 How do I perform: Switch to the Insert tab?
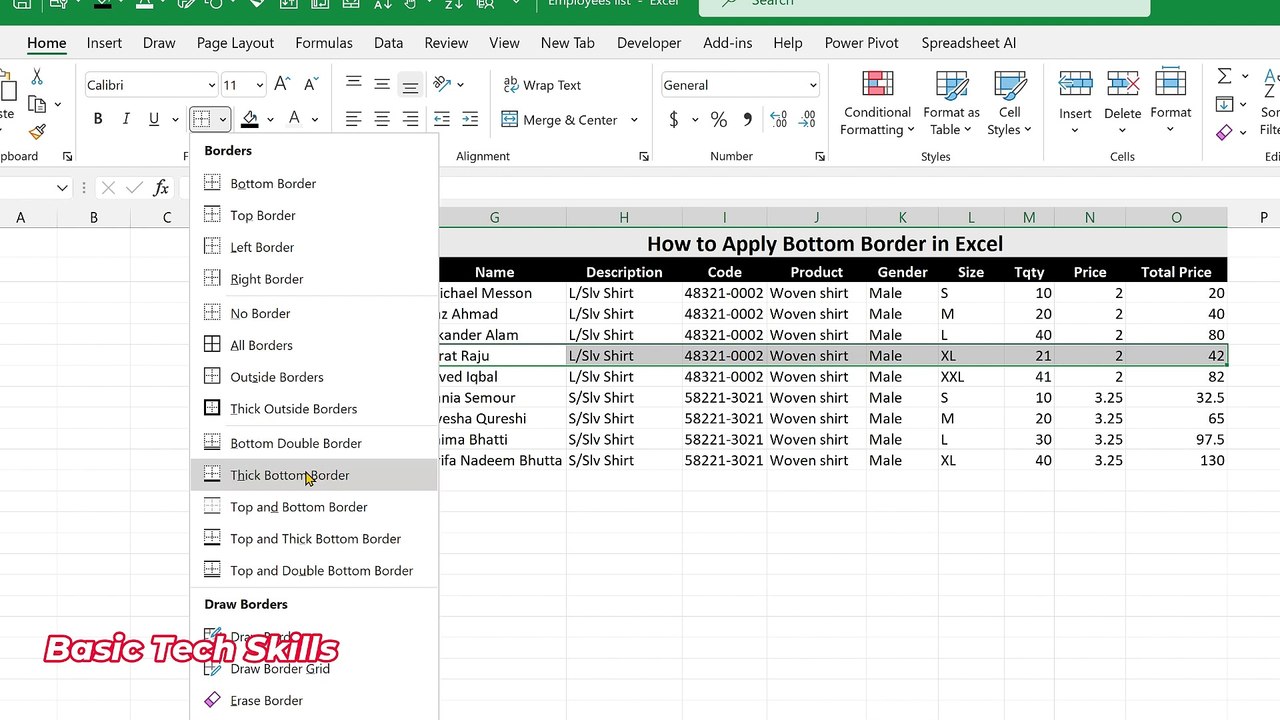(x=104, y=43)
